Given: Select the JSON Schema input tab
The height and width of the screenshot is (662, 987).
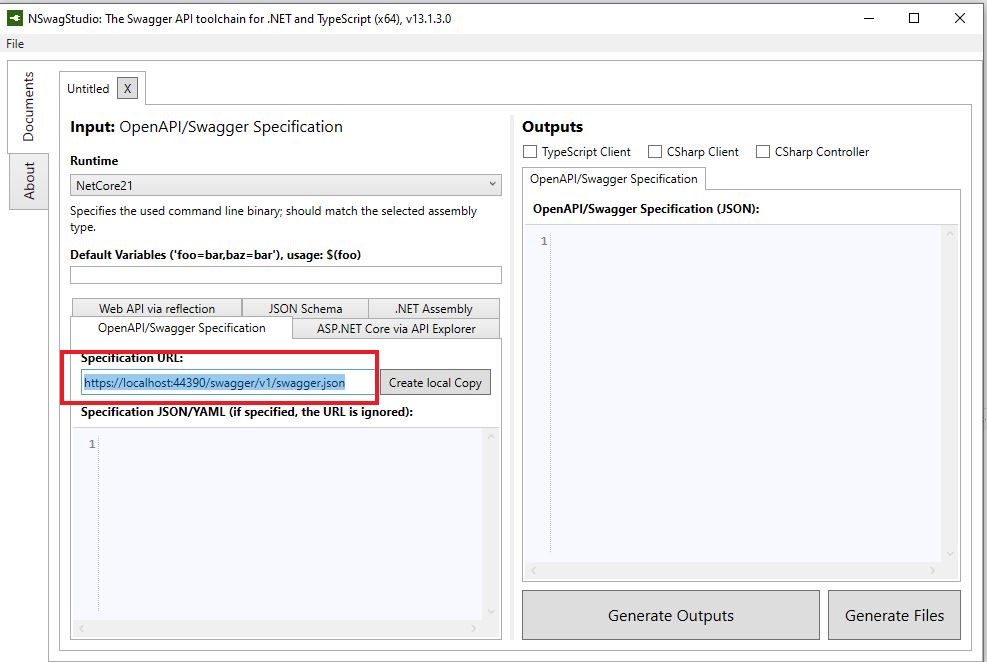Looking at the screenshot, I should point(305,308).
